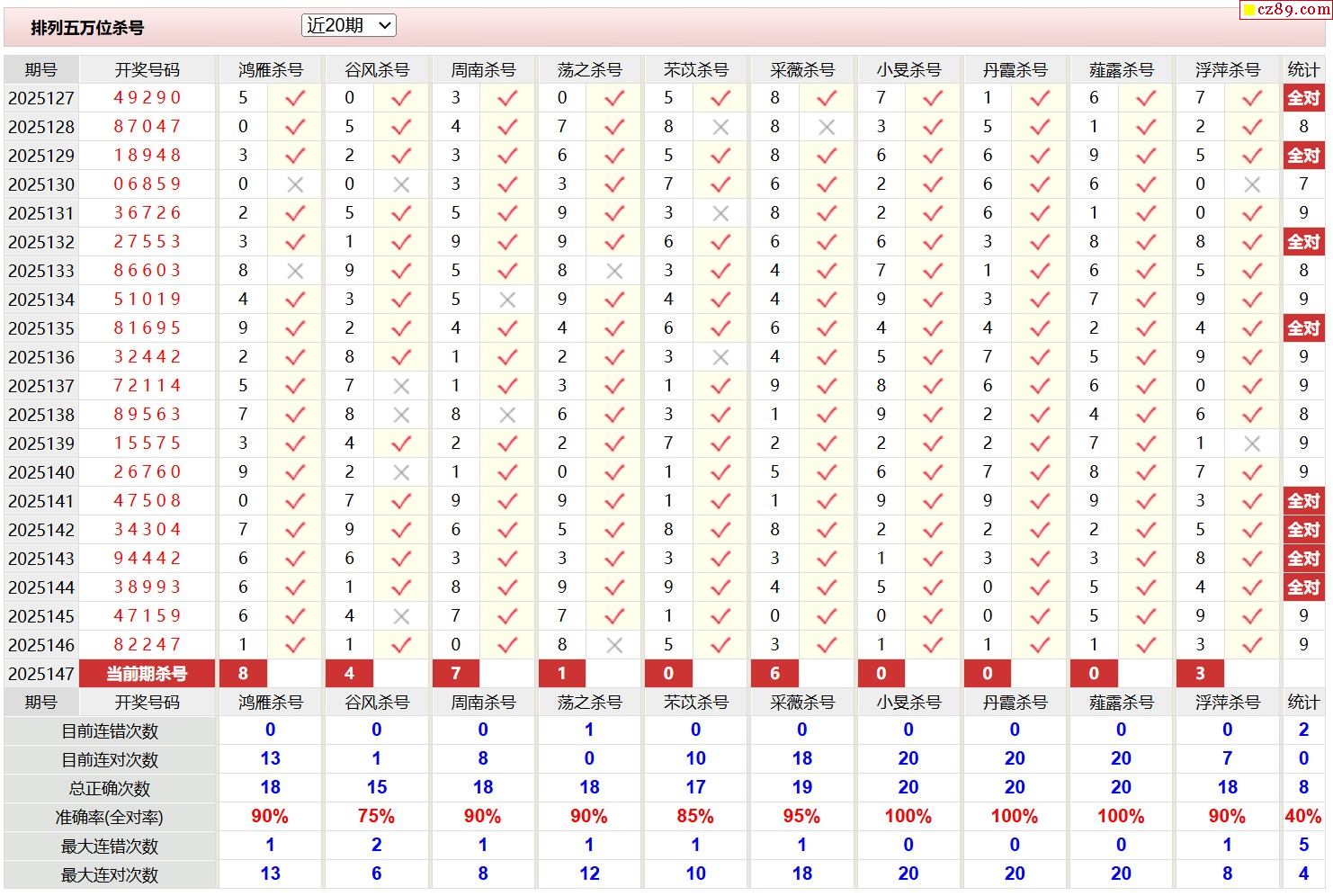The image size is (1333, 896).
Task: Click the 95% accuracy value for 采薇杀号
Action: [801, 817]
